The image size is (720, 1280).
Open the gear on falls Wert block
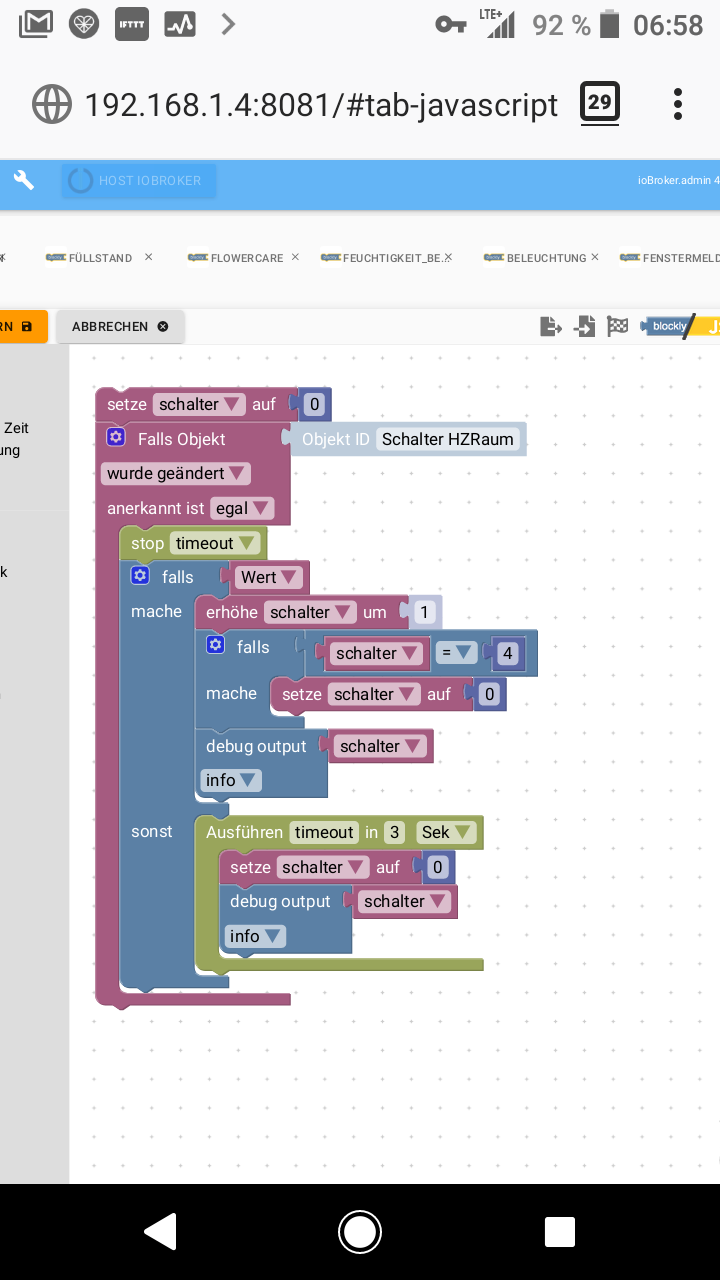[x=140, y=576]
